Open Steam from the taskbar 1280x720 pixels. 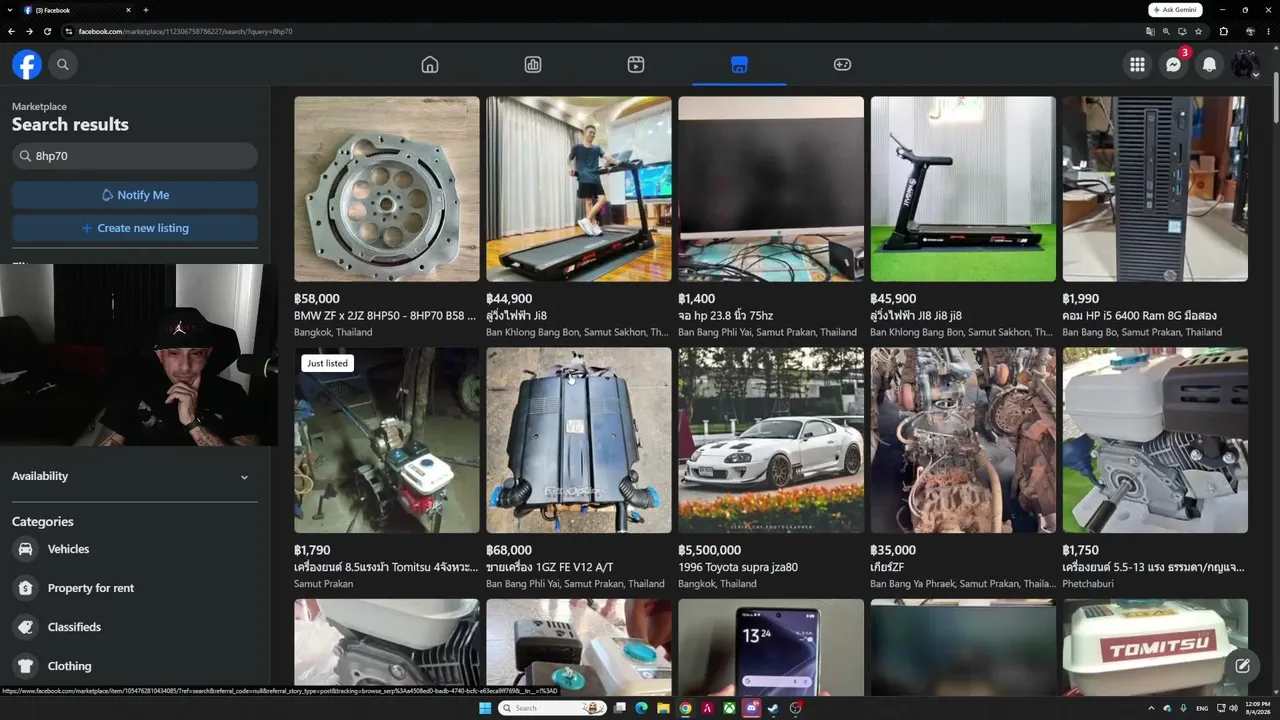pyautogui.click(x=773, y=708)
